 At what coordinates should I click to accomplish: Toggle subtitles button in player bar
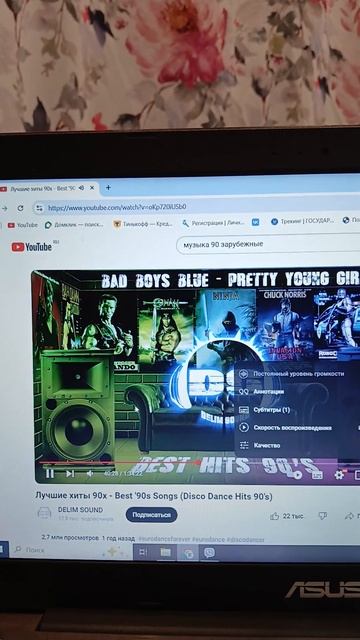pyautogui.click(x=317, y=475)
